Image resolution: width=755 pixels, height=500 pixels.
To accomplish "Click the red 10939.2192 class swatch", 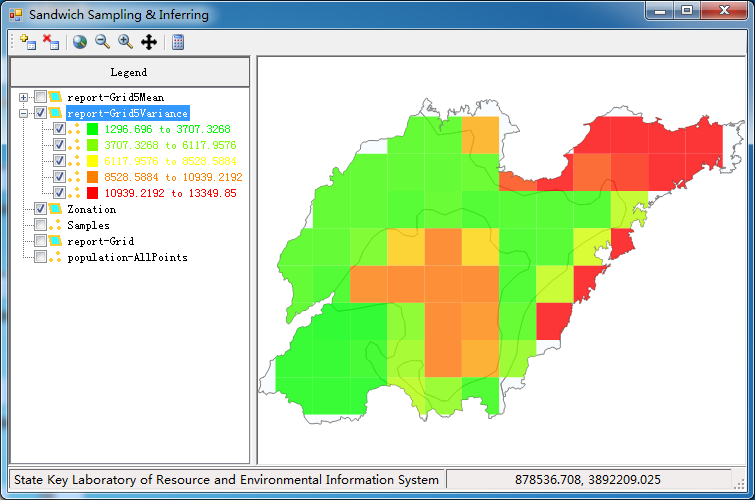I will click(92, 193).
